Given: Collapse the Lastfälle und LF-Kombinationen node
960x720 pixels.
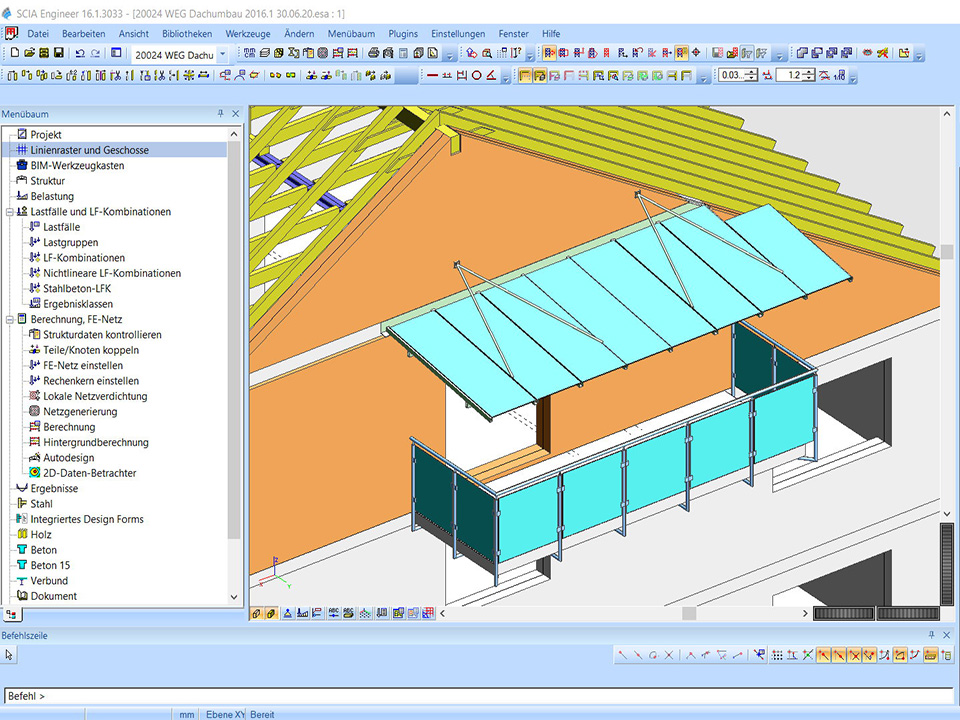Looking at the screenshot, I should pyautogui.click(x=9, y=212).
